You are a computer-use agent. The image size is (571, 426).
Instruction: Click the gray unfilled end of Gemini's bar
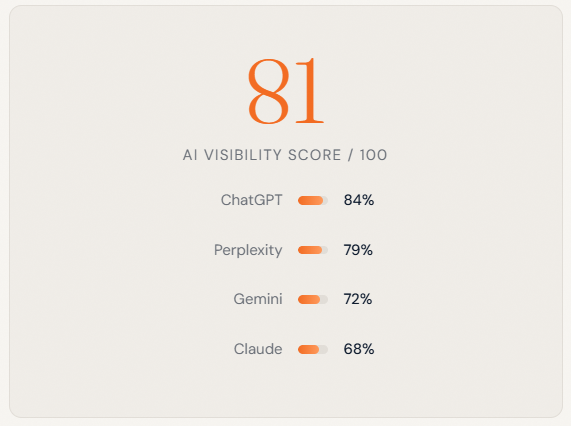324,300
